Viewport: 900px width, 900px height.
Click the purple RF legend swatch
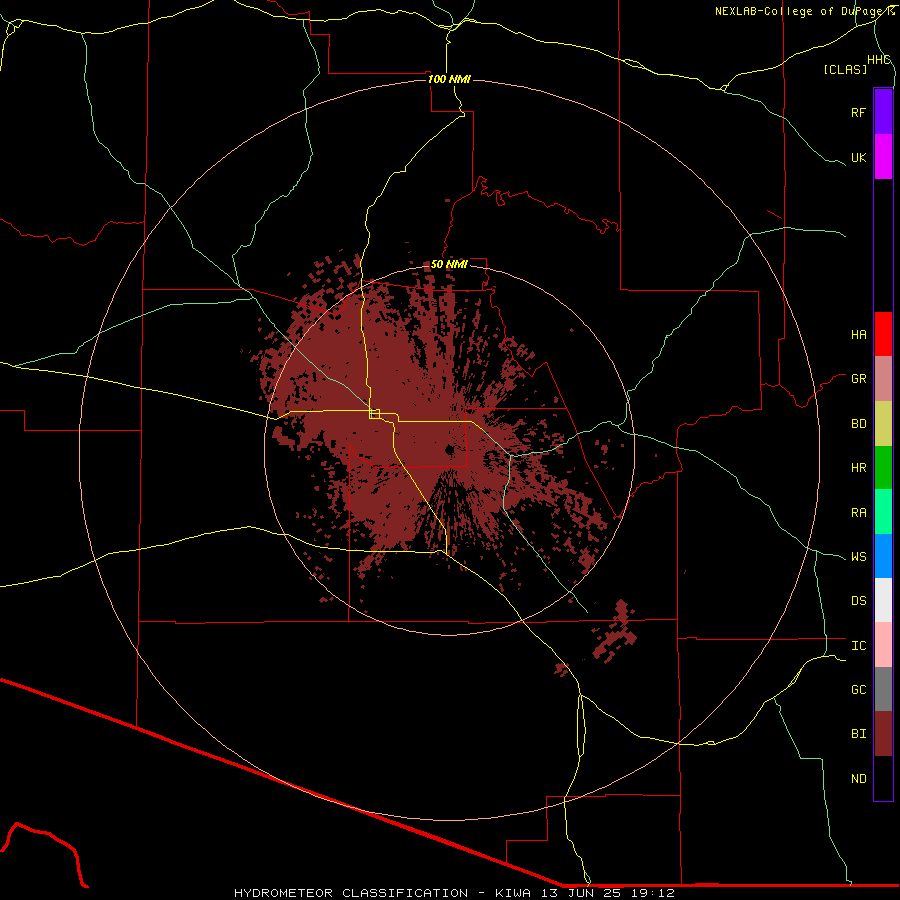pos(883,112)
